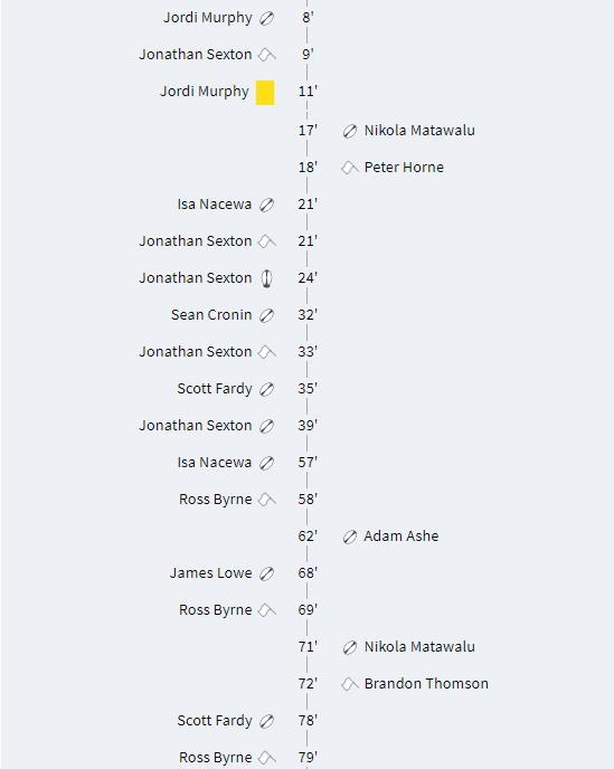
Task: Click the conversion icon beside Peter Horne
Action: [350, 168]
